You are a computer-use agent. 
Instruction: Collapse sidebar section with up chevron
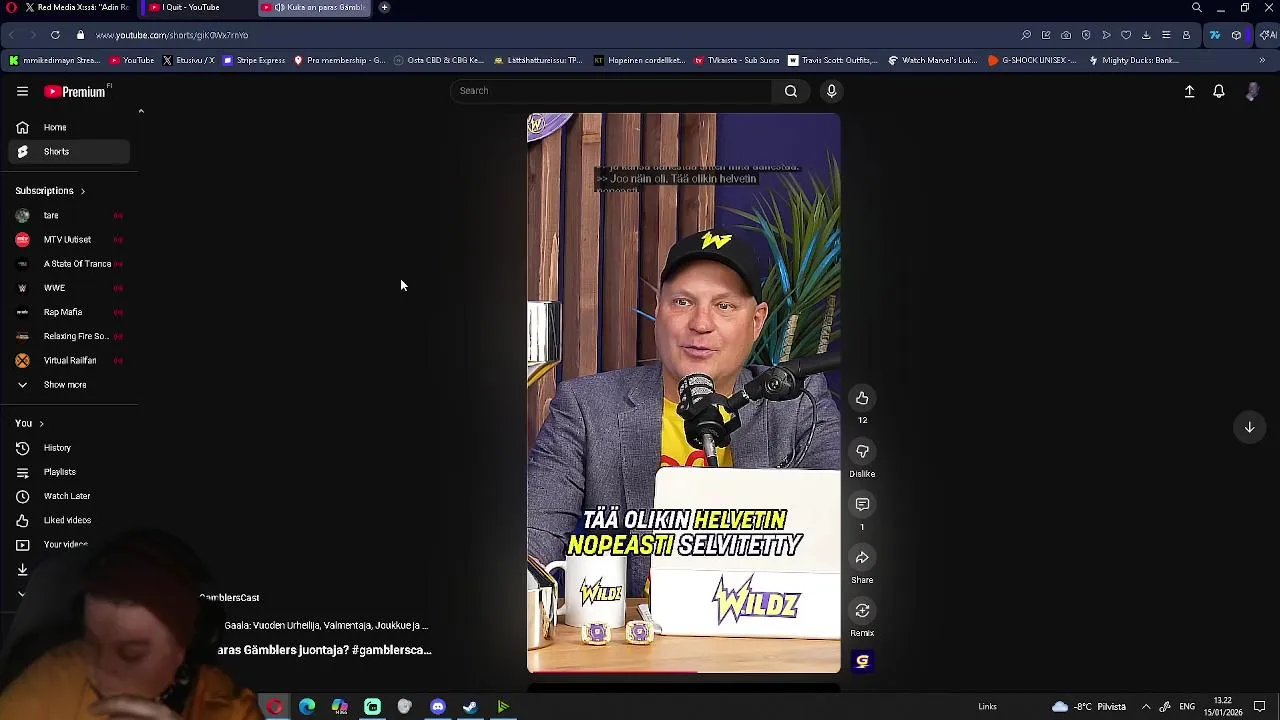tap(141, 111)
